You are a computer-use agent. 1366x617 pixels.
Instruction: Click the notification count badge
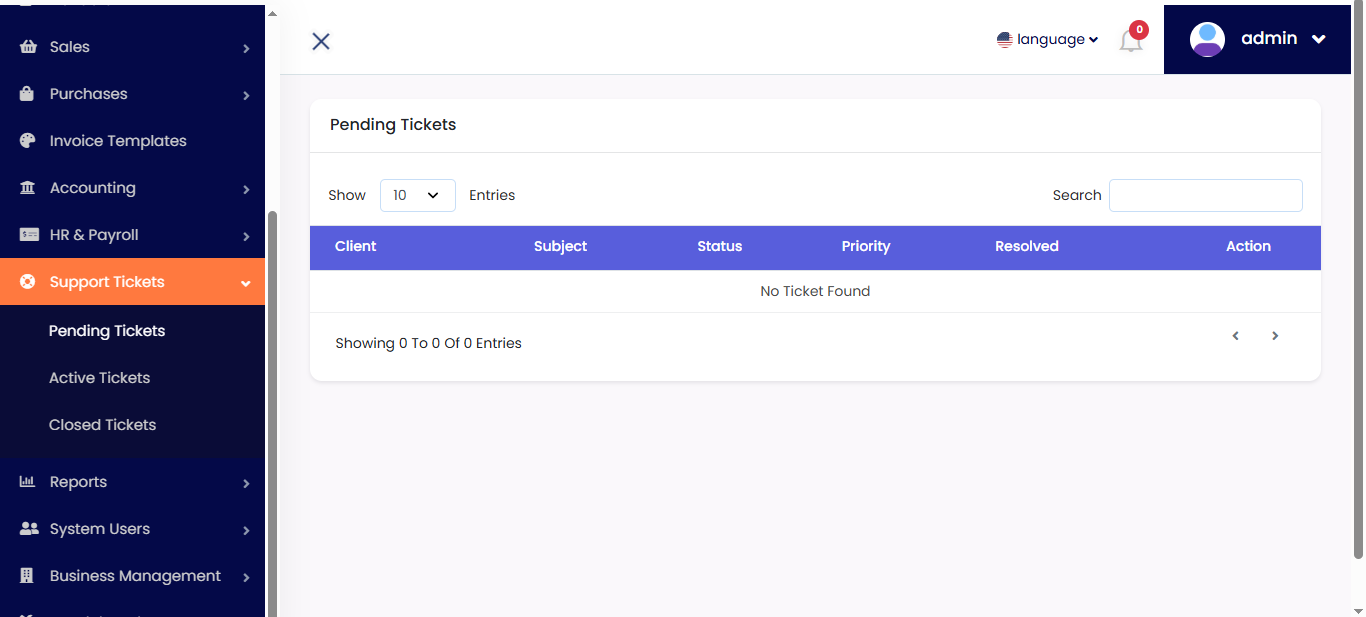click(1139, 30)
